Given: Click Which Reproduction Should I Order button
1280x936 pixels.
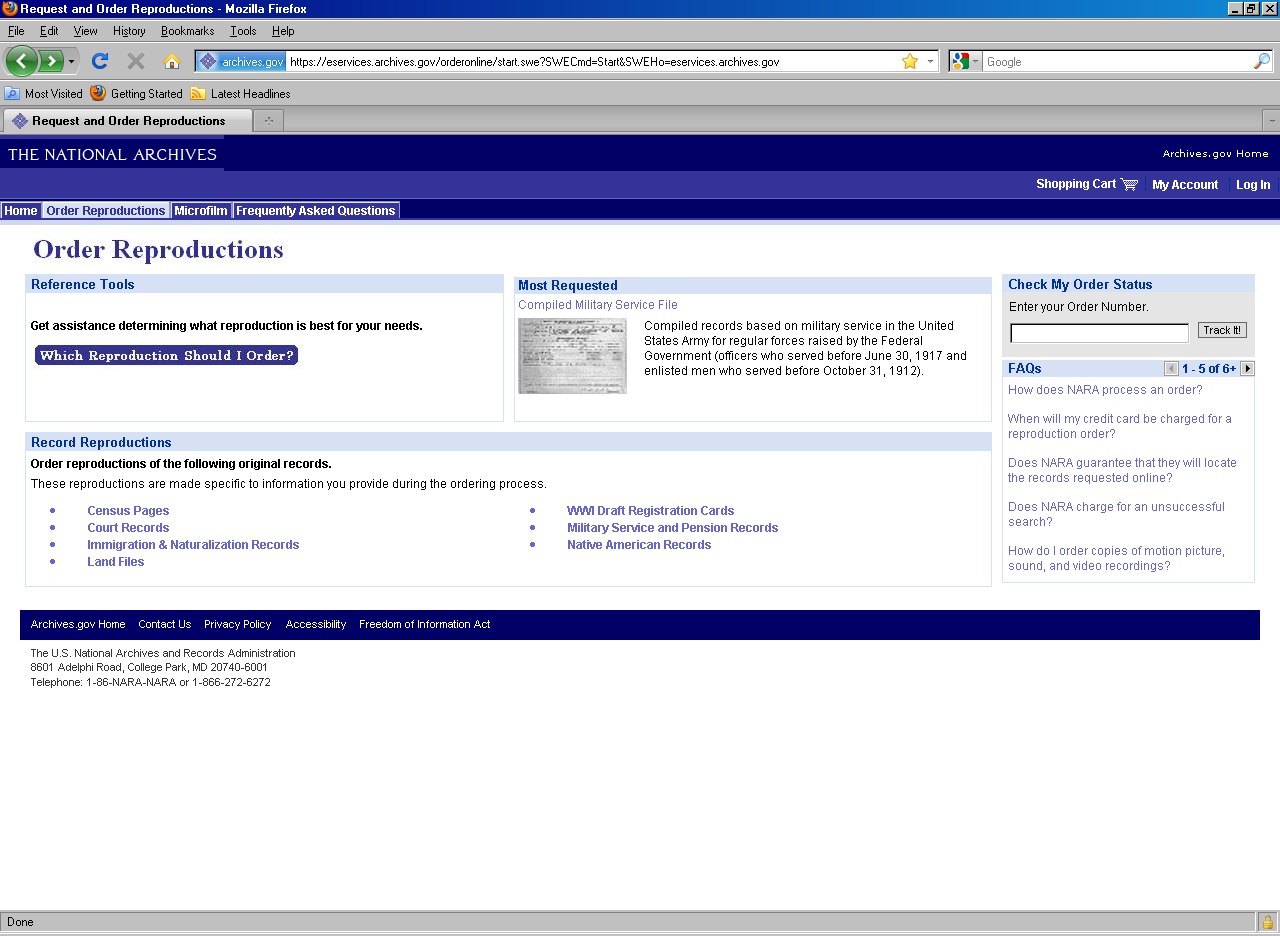Looking at the screenshot, I should [166, 355].
